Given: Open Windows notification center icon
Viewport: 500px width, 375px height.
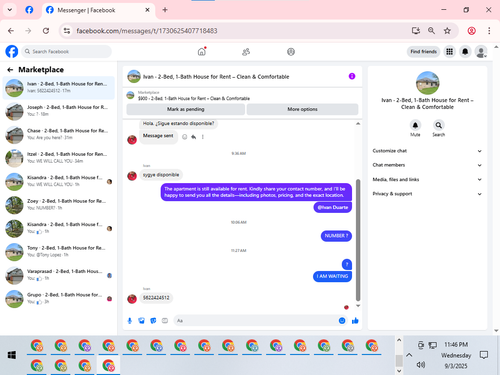Looking at the screenshot, I should point(484,355).
